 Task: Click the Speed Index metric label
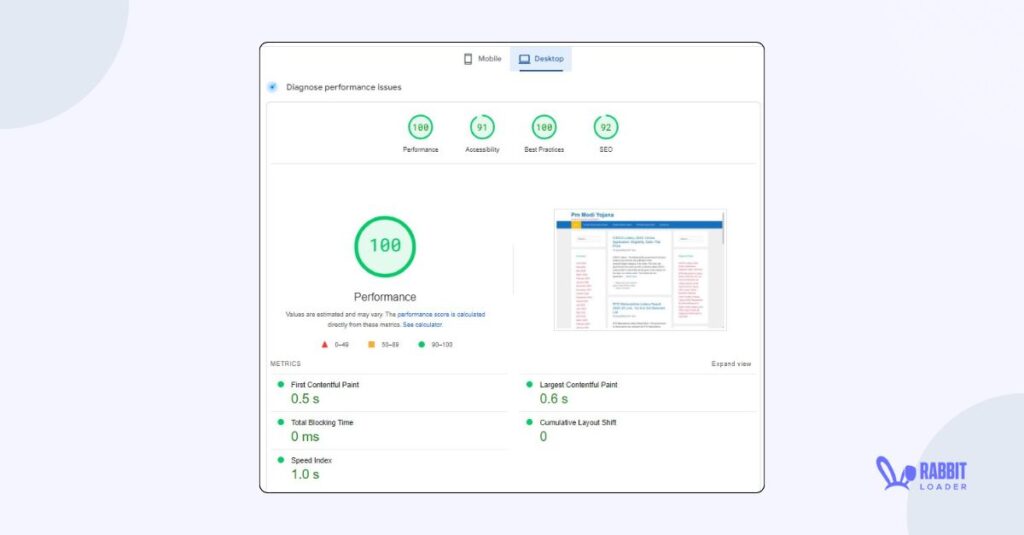click(x=311, y=461)
